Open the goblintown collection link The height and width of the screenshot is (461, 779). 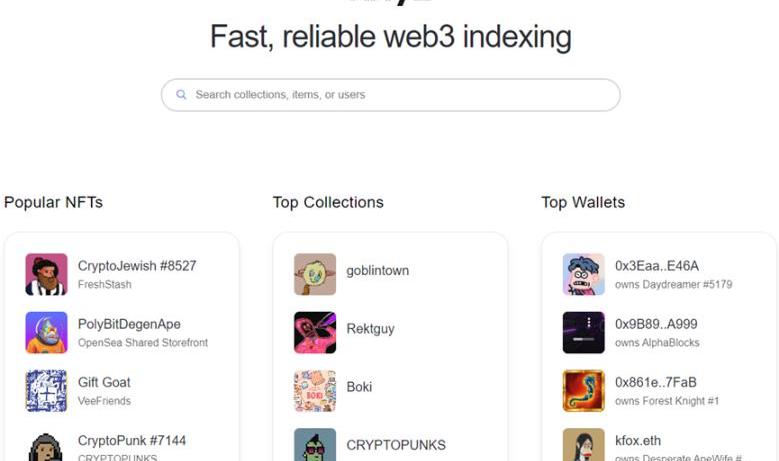(x=378, y=271)
